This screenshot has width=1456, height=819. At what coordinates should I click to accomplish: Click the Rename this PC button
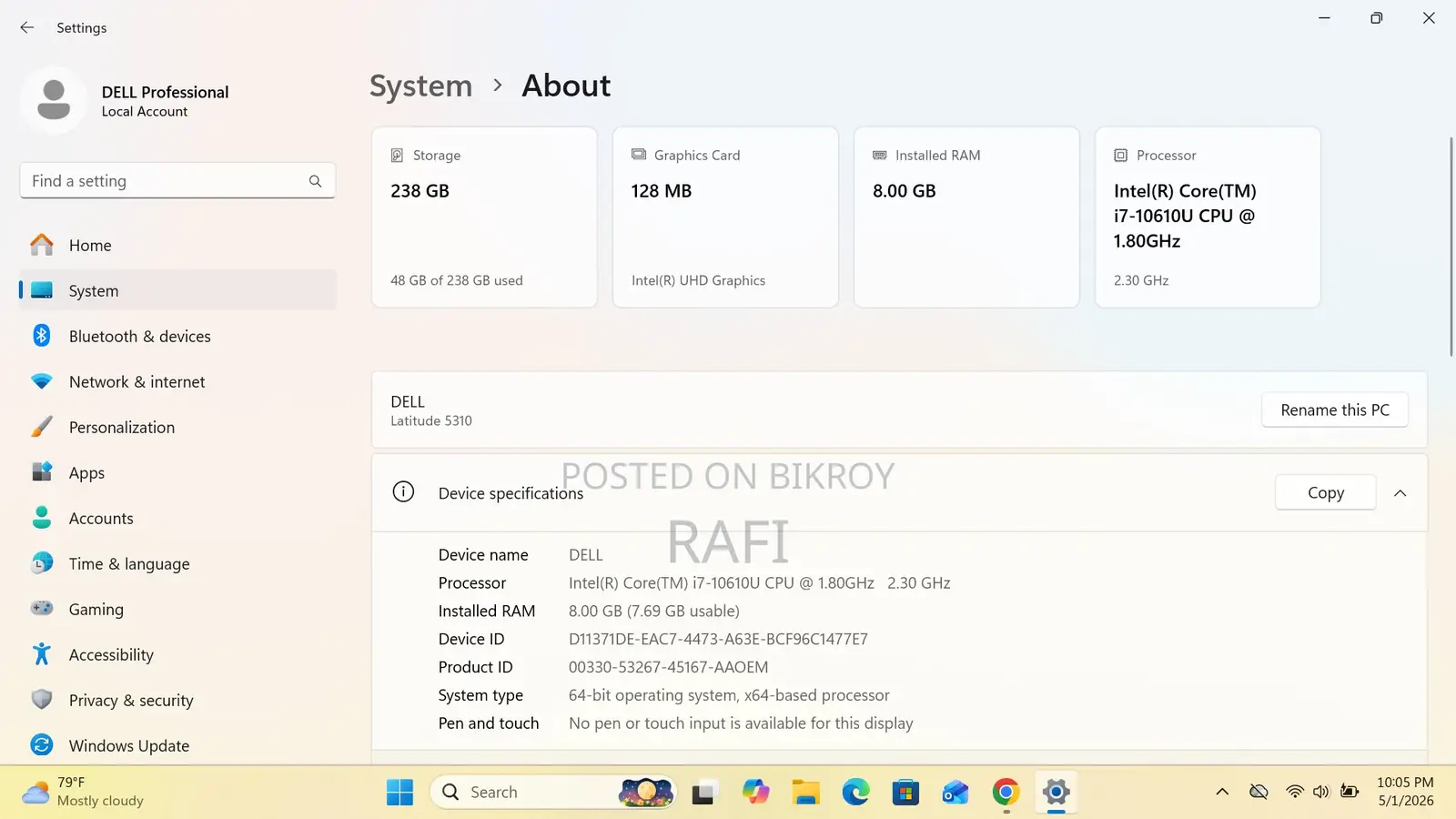coord(1335,409)
